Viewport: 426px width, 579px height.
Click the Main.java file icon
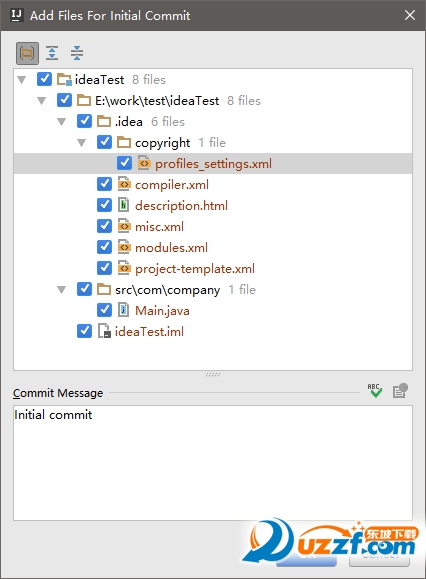point(124,310)
